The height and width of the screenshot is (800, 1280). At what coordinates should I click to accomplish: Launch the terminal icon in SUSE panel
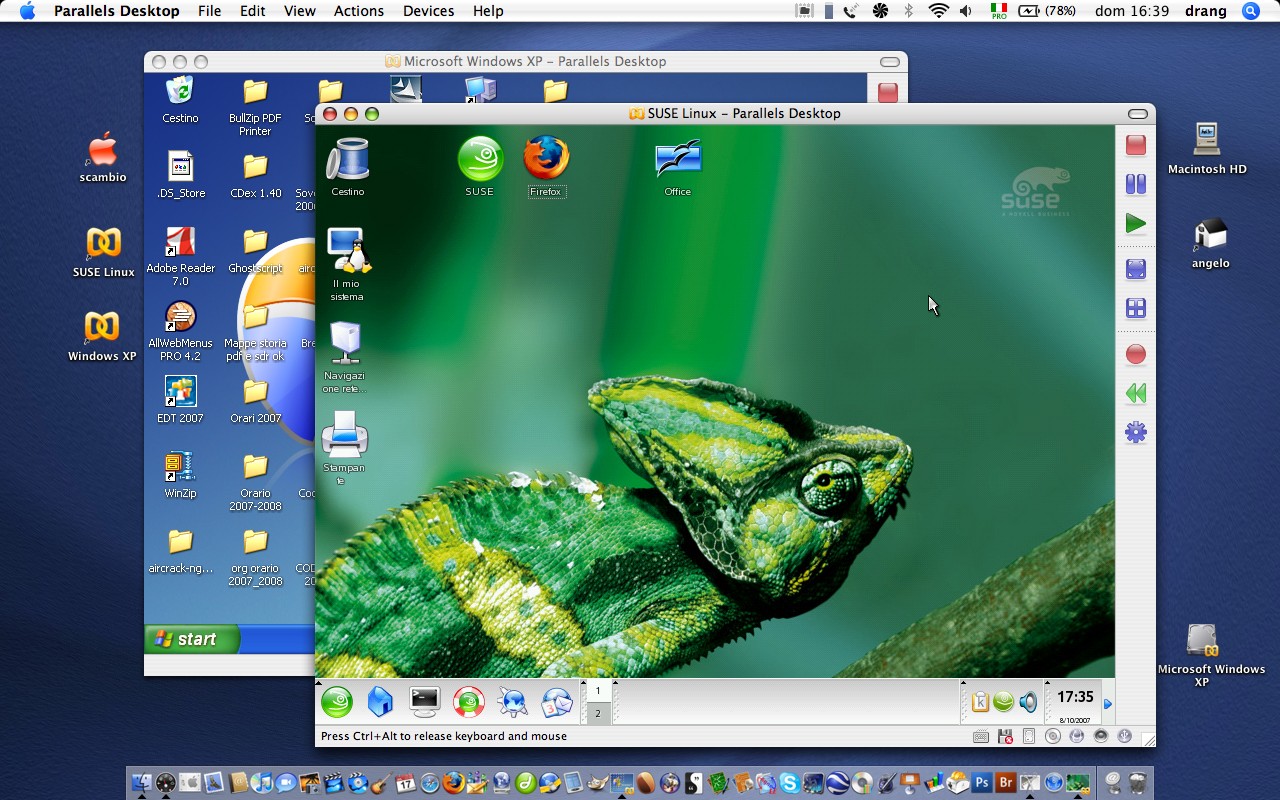click(x=425, y=702)
